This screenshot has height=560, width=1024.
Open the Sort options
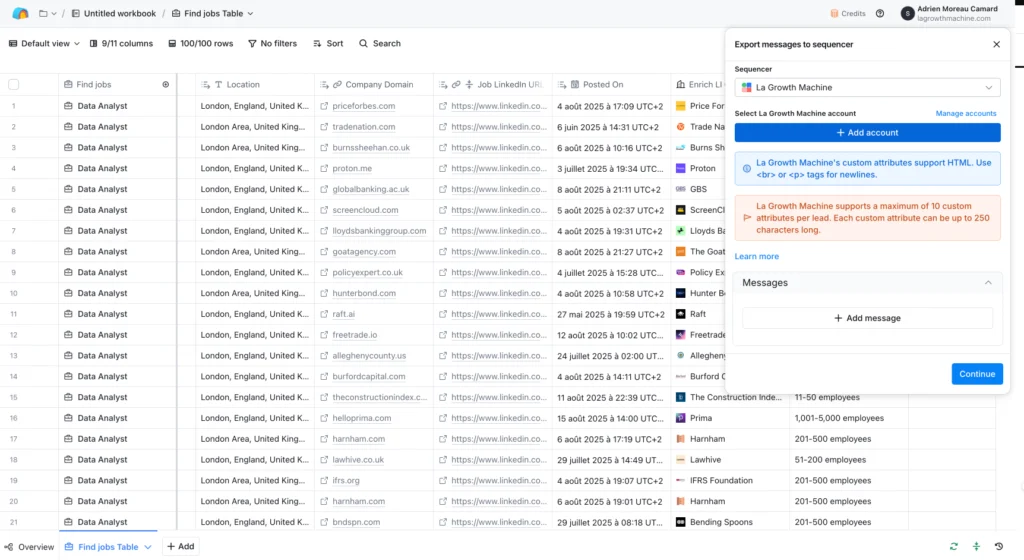[327, 44]
